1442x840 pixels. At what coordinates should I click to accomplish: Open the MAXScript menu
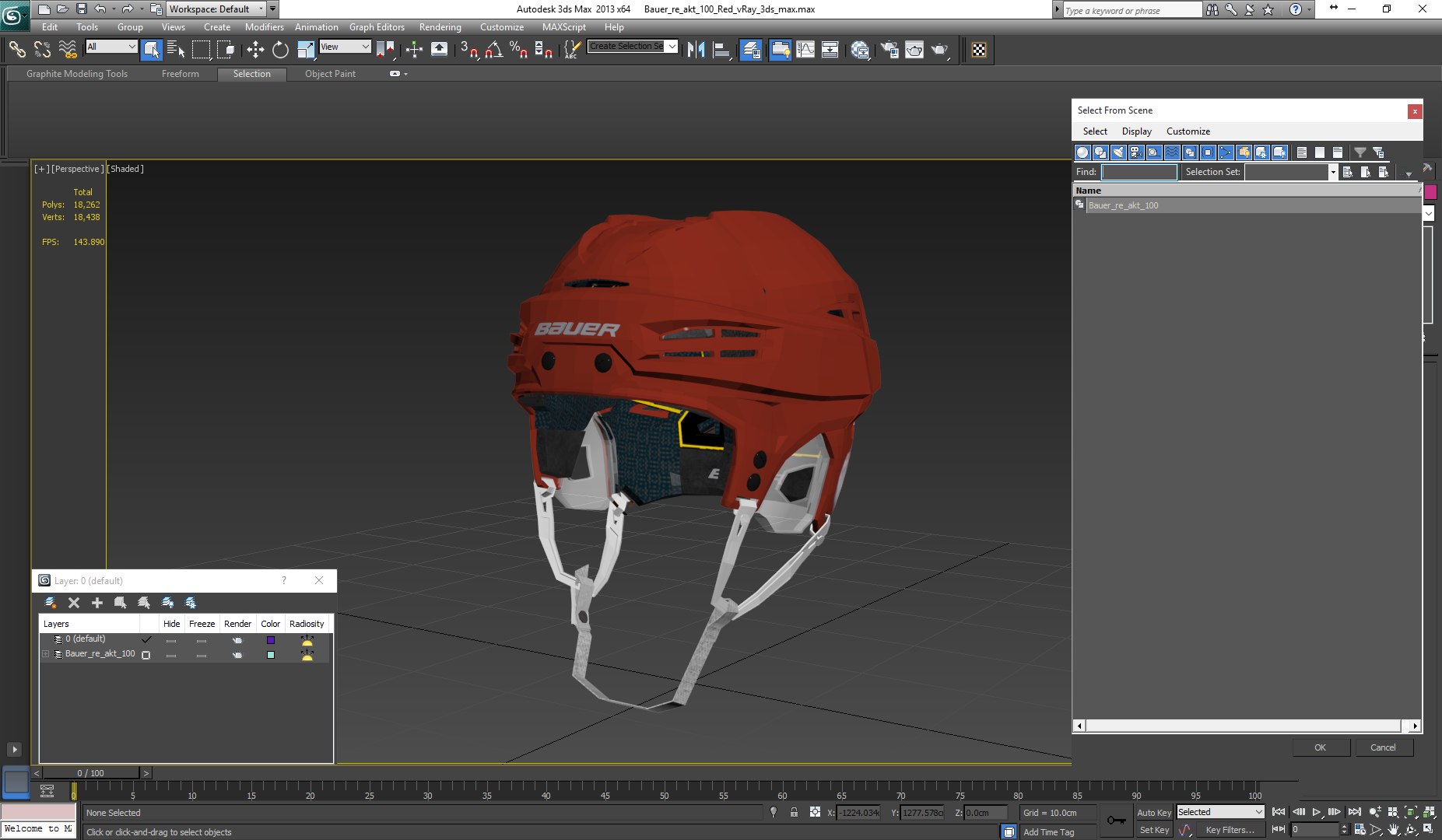click(x=563, y=27)
